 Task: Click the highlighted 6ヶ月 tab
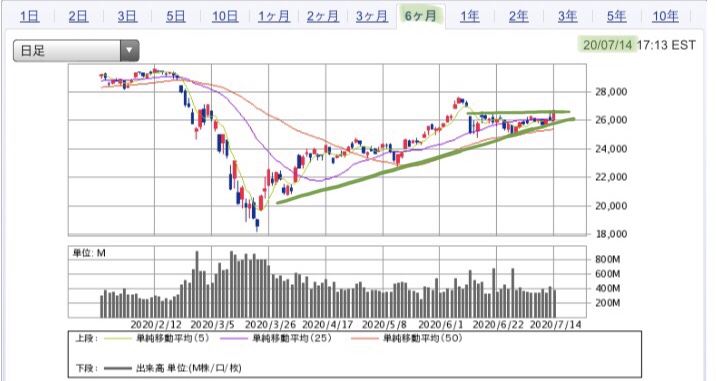click(421, 16)
